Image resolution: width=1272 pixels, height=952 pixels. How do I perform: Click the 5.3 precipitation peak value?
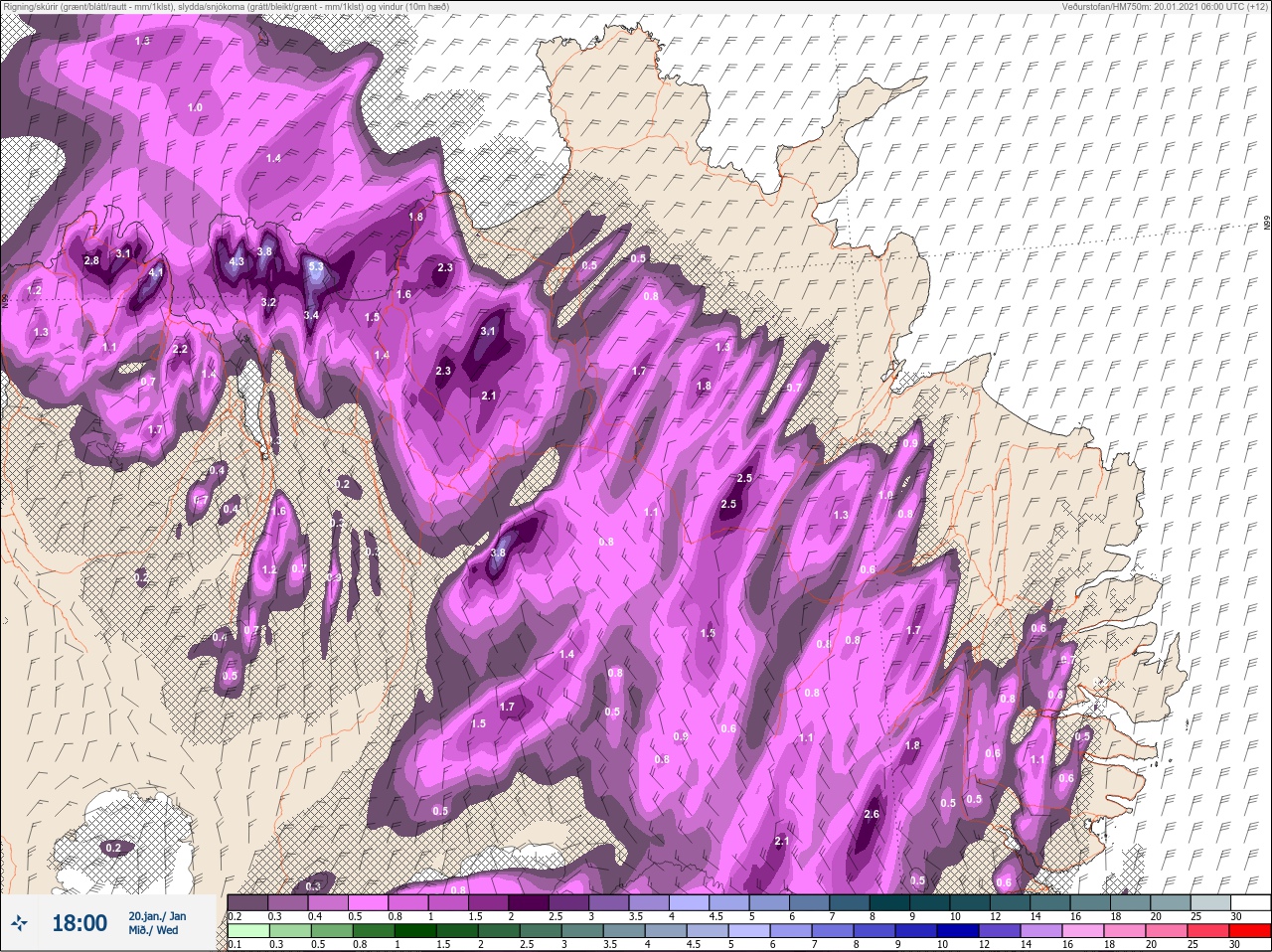click(316, 267)
